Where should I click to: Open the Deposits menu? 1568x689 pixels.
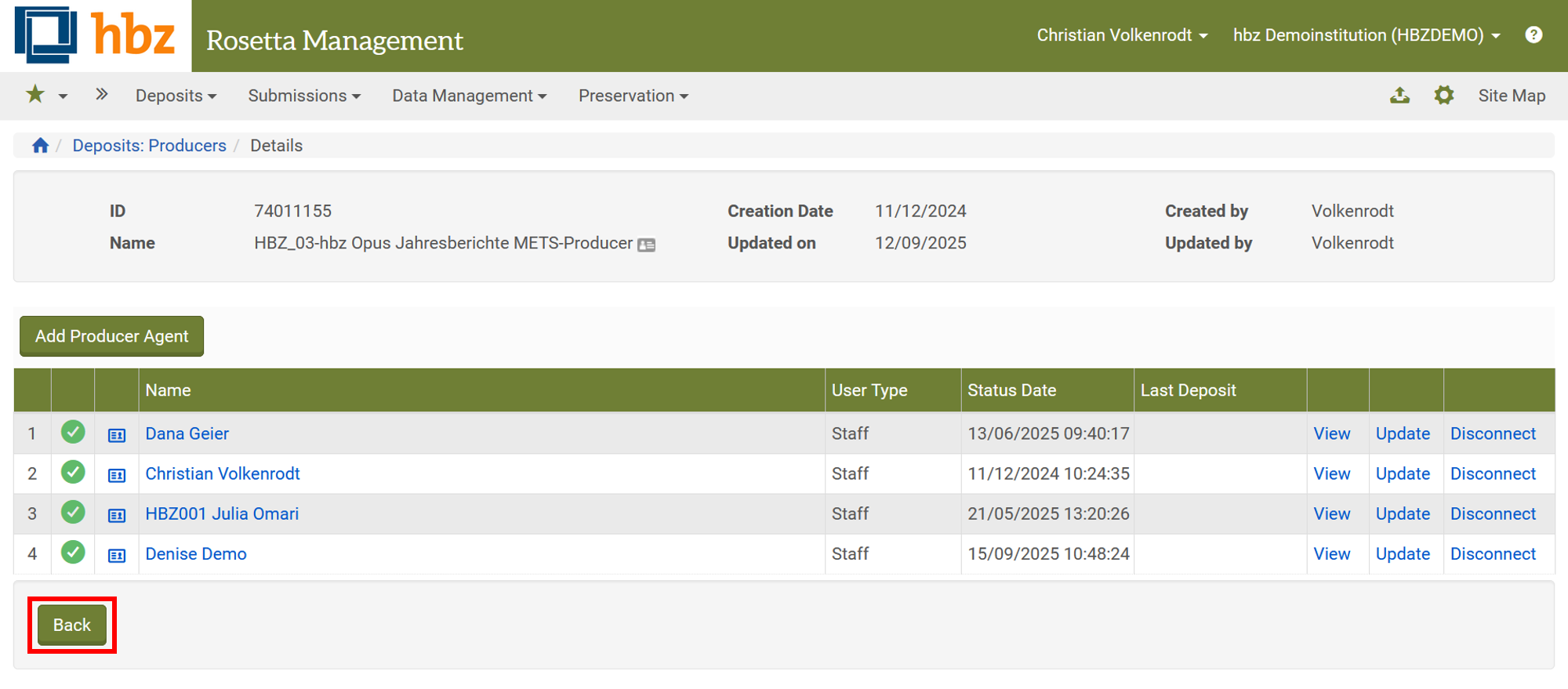pyautogui.click(x=176, y=96)
